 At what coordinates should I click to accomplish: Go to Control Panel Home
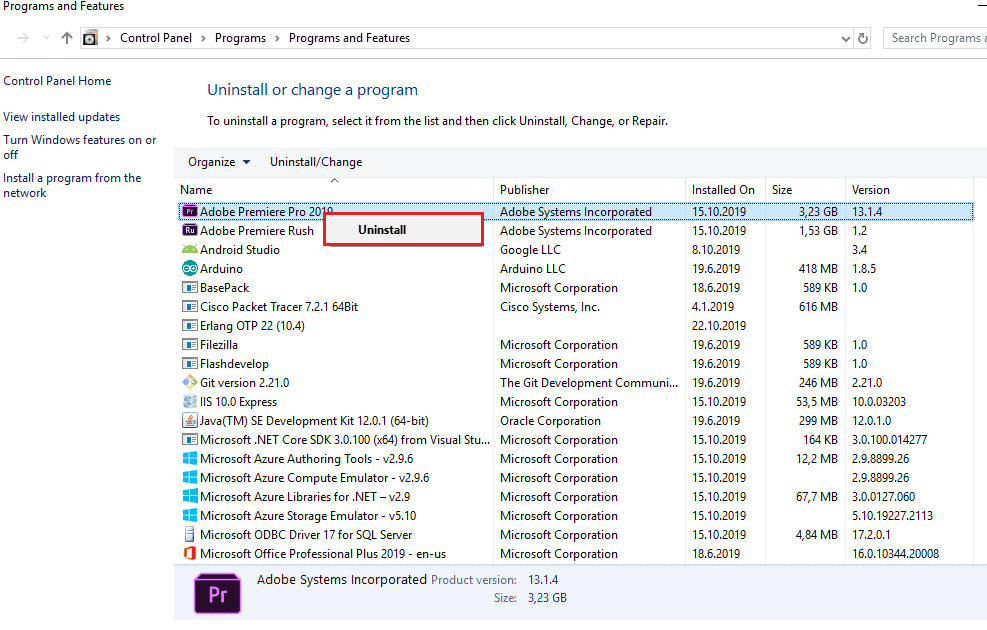[x=57, y=81]
